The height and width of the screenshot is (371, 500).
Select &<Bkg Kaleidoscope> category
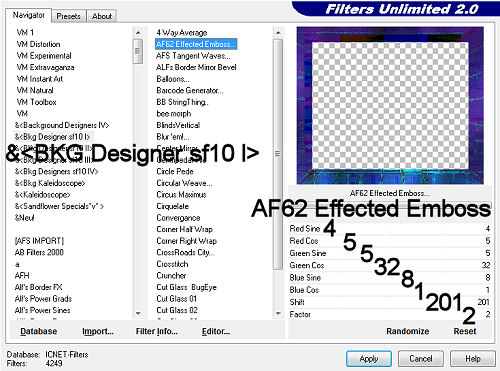click(x=50, y=183)
